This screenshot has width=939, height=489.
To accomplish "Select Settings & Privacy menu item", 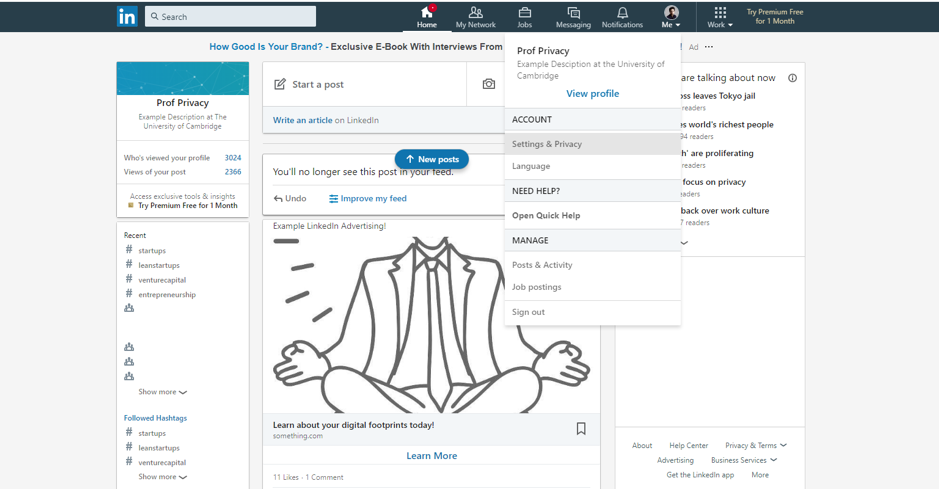I will (592, 144).
